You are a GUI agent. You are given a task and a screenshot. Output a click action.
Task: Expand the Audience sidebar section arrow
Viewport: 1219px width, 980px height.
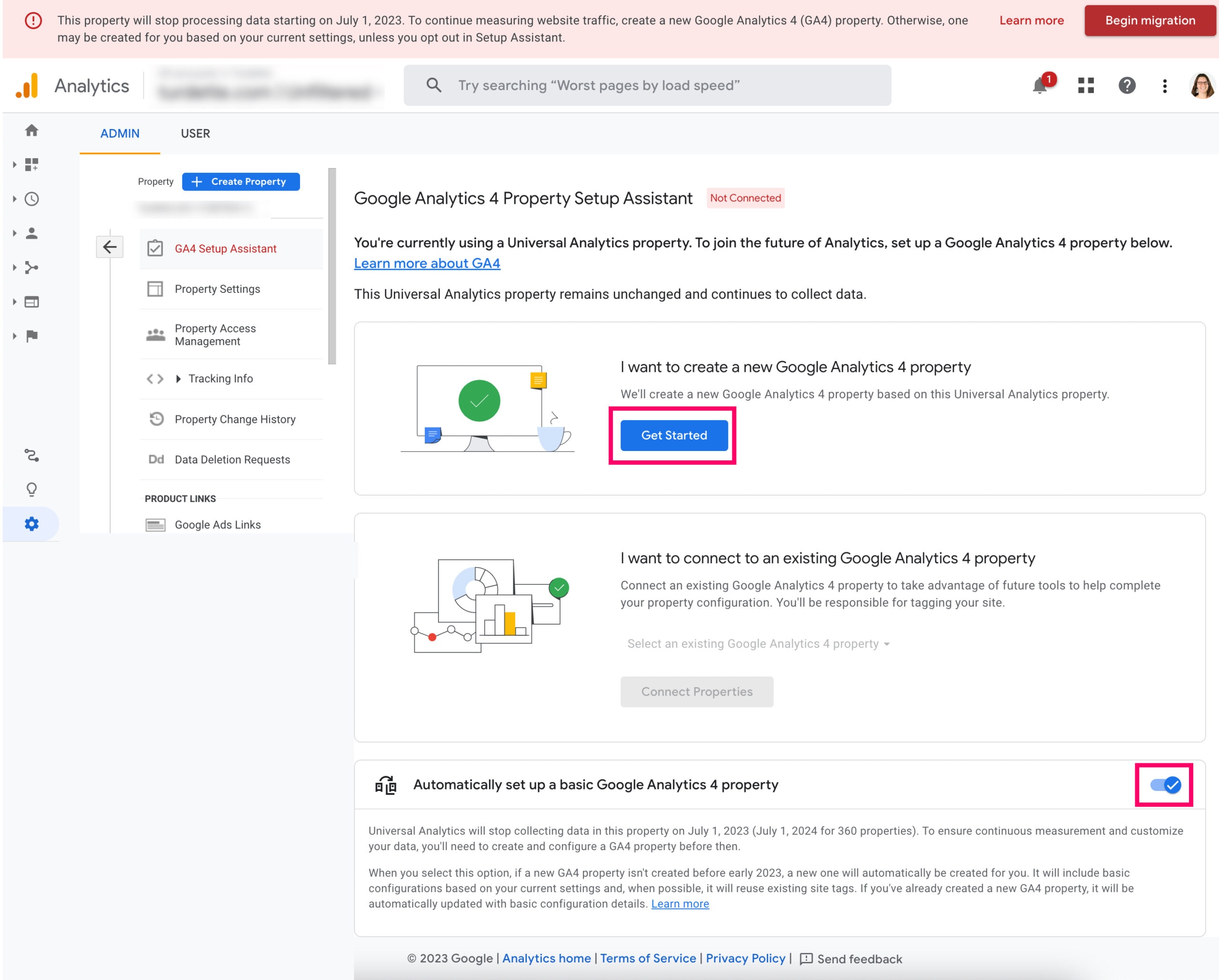pyautogui.click(x=14, y=233)
